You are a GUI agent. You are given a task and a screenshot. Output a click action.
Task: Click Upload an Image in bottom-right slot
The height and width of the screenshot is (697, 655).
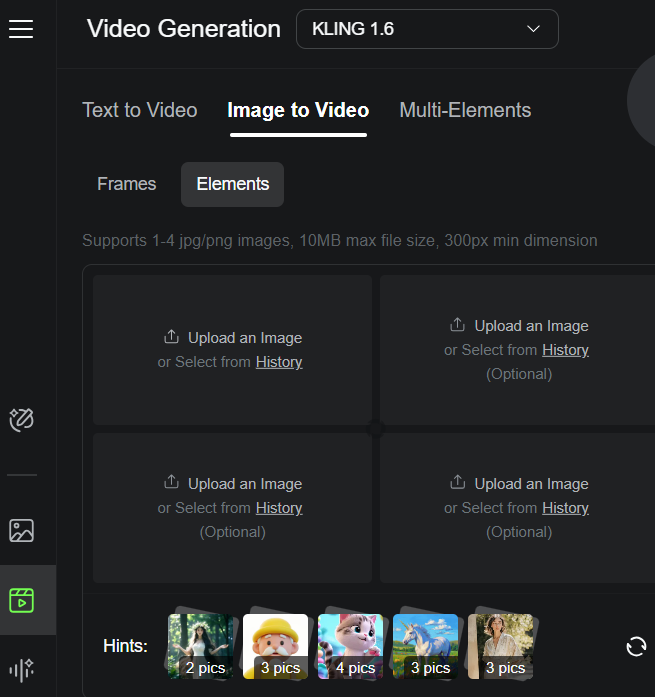click(531, 484)
